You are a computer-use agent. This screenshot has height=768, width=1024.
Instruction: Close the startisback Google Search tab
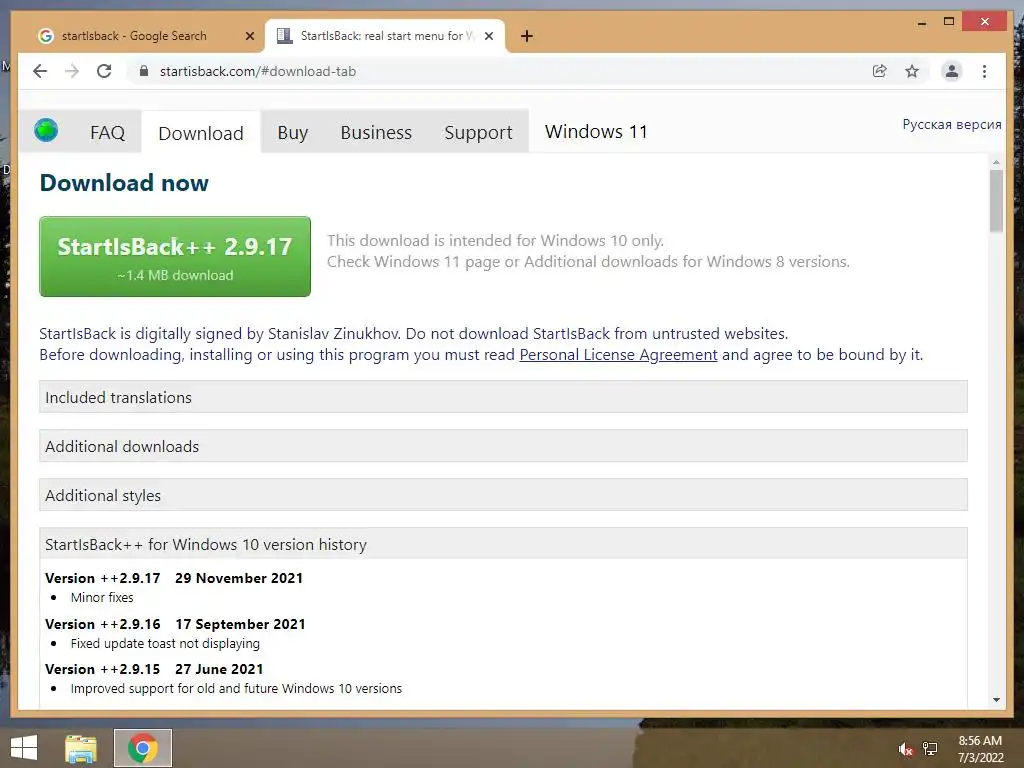click(x=249, y=36)
